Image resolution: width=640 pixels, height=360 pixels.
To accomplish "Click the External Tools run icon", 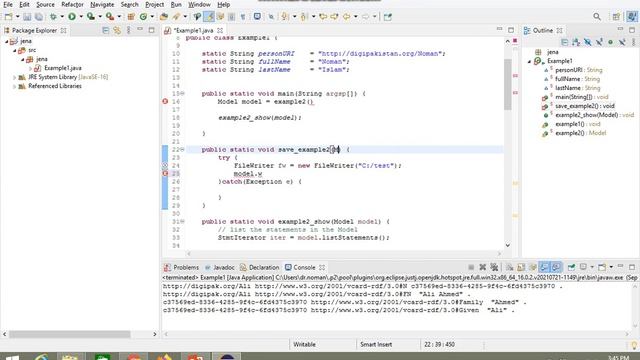I will (x=109, y=17).
